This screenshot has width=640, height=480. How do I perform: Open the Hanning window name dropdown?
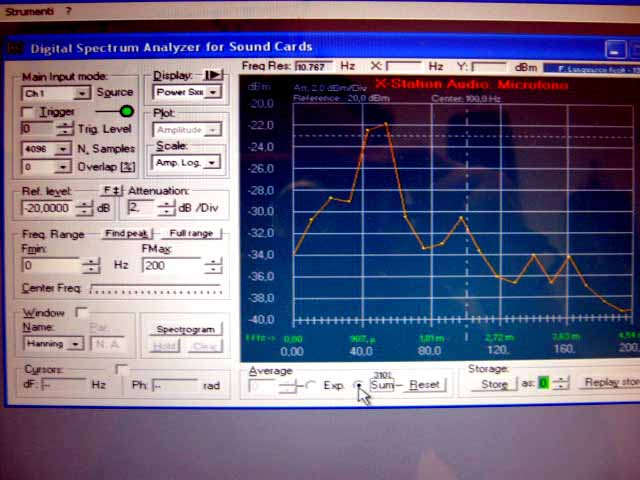[74, 344]
